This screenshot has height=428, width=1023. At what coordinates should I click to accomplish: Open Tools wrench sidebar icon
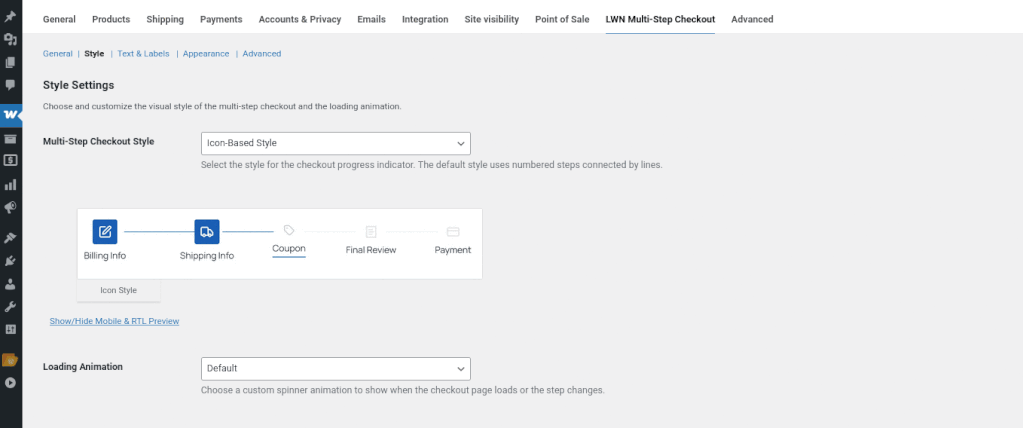10,306
